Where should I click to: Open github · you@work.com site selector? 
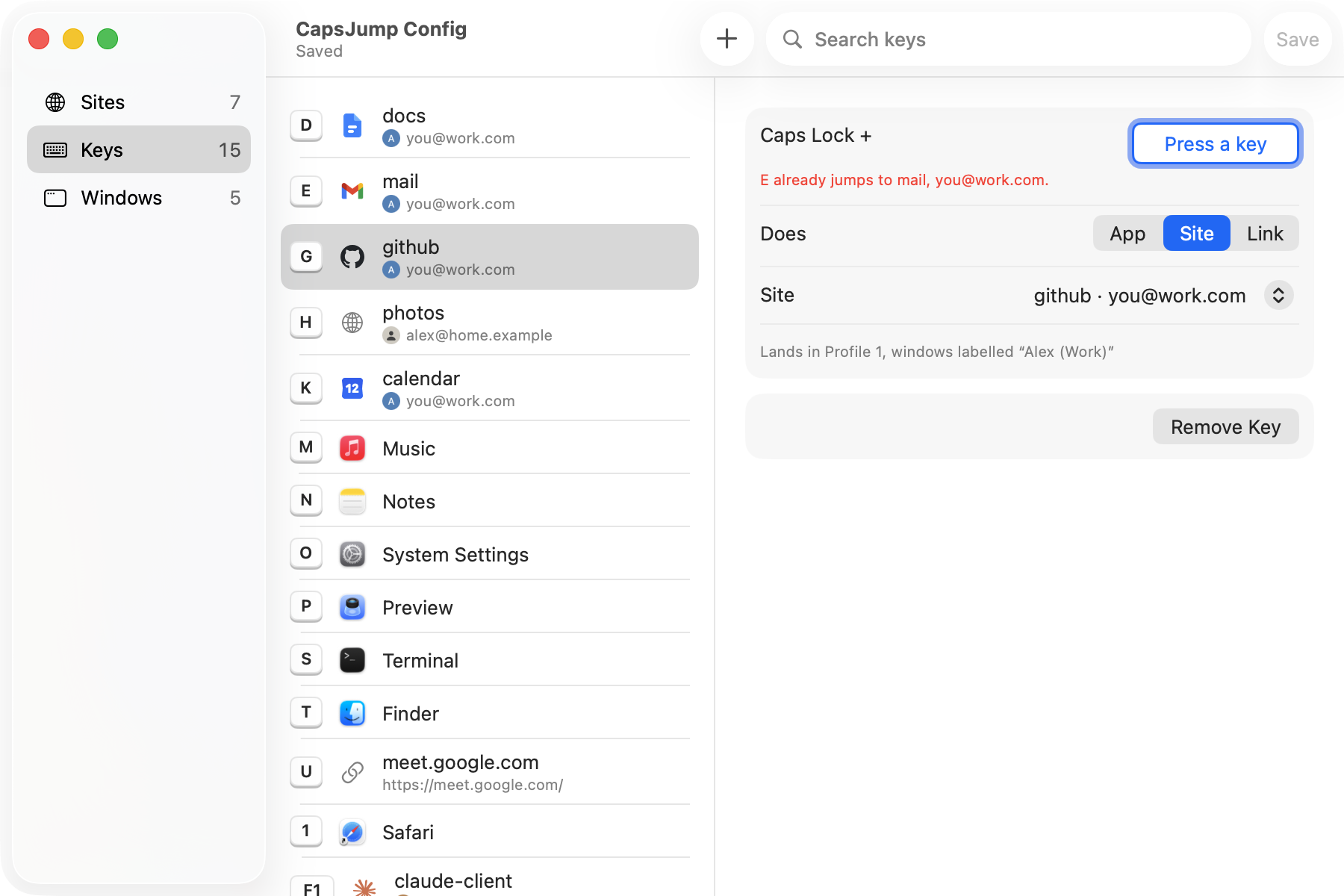pos(1163,295)
